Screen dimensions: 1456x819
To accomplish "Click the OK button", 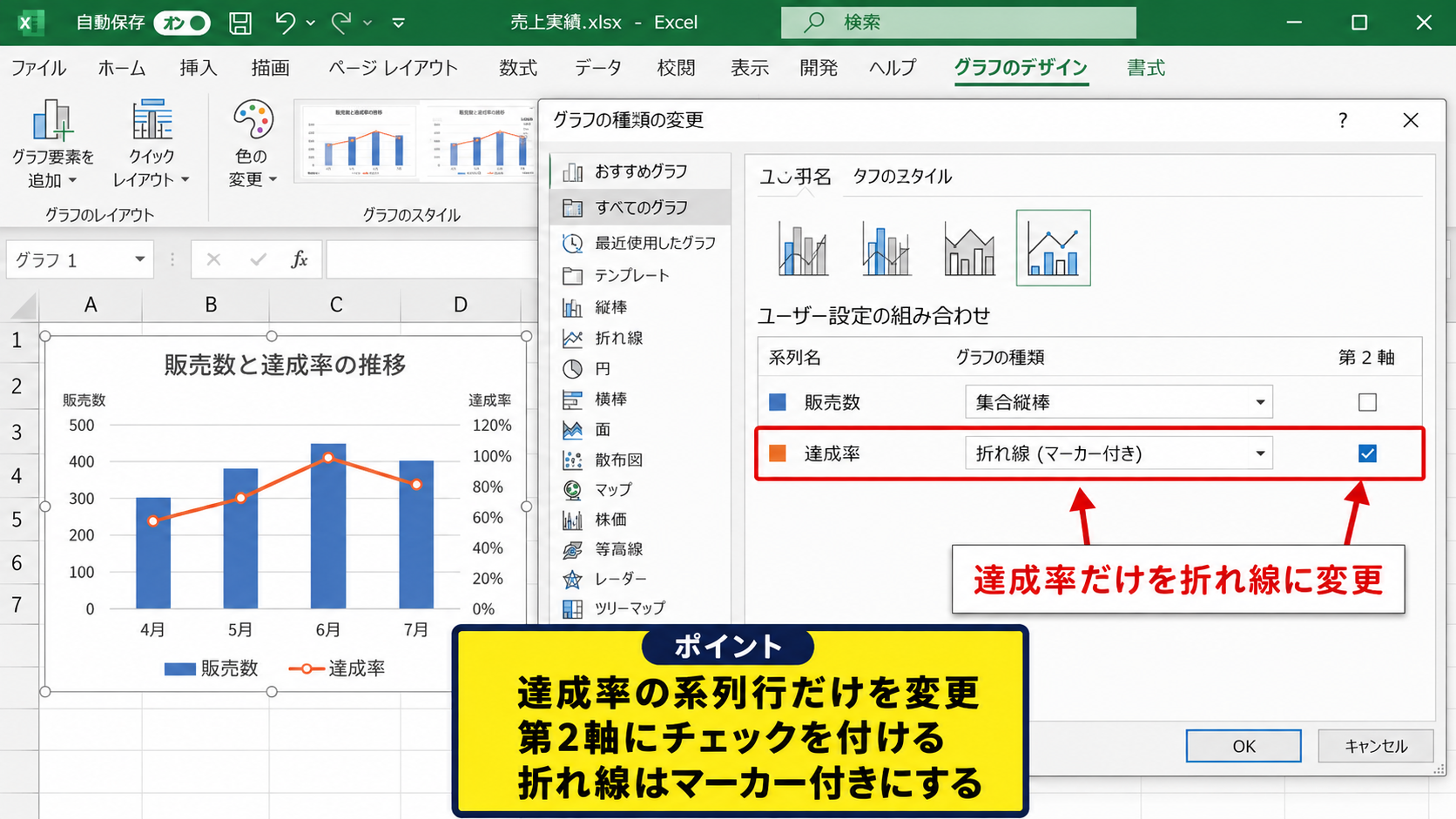I will click(1244, 746).
